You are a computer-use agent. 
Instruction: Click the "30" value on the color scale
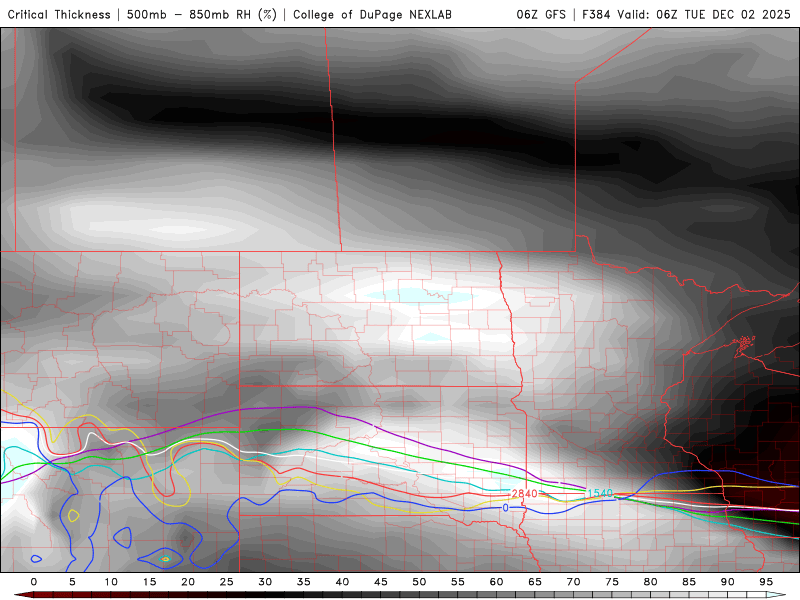(265, 582)
